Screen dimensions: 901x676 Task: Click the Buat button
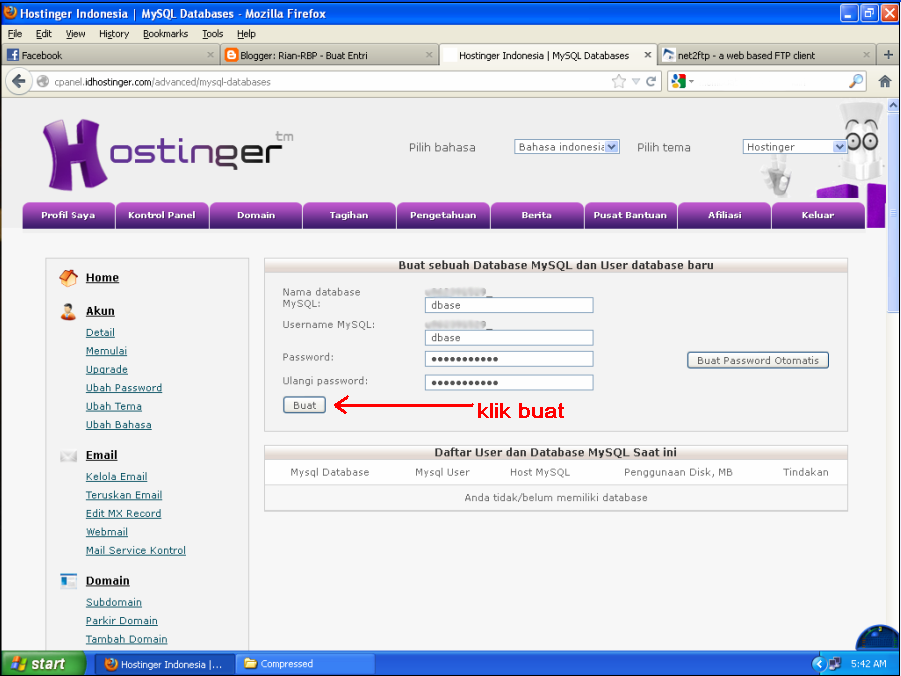coord(305,405)
